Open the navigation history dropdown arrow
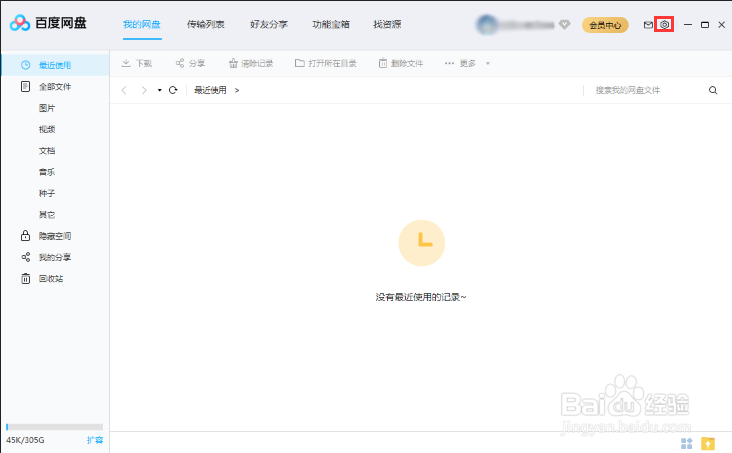Screen dimensions: 732x453 point(159,90)
